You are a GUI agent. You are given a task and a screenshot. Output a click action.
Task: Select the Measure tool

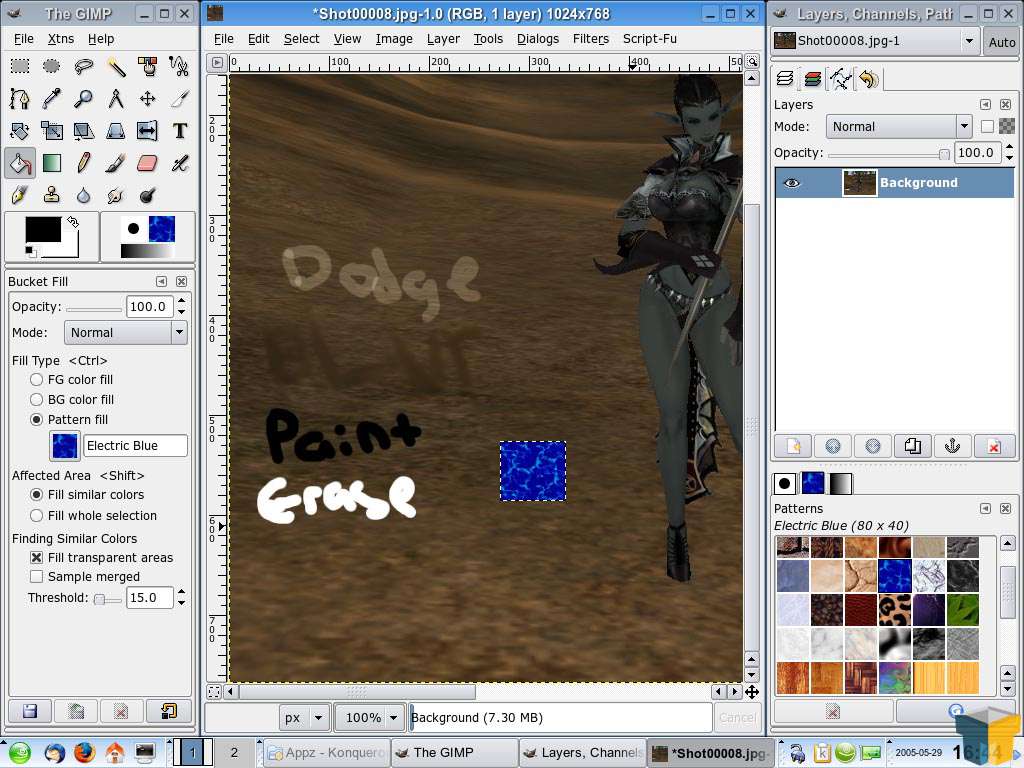(x=116, y=99)
